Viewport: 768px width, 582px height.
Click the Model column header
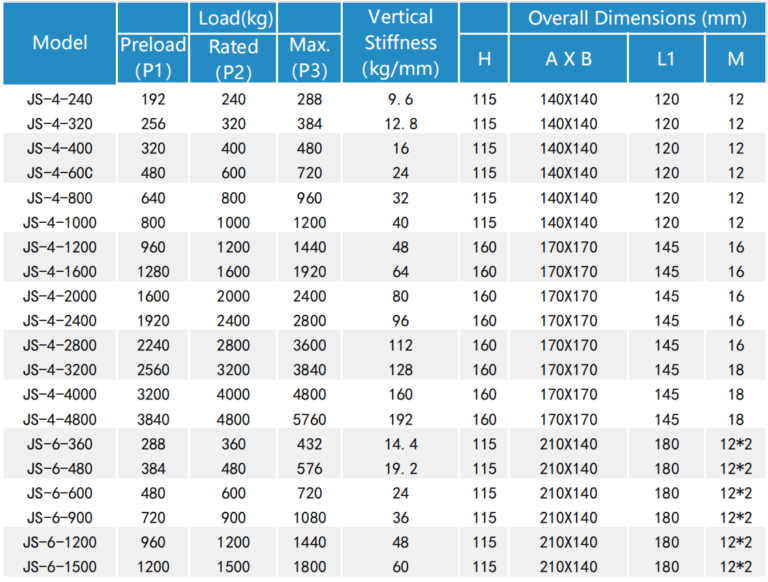click(60, 43)
